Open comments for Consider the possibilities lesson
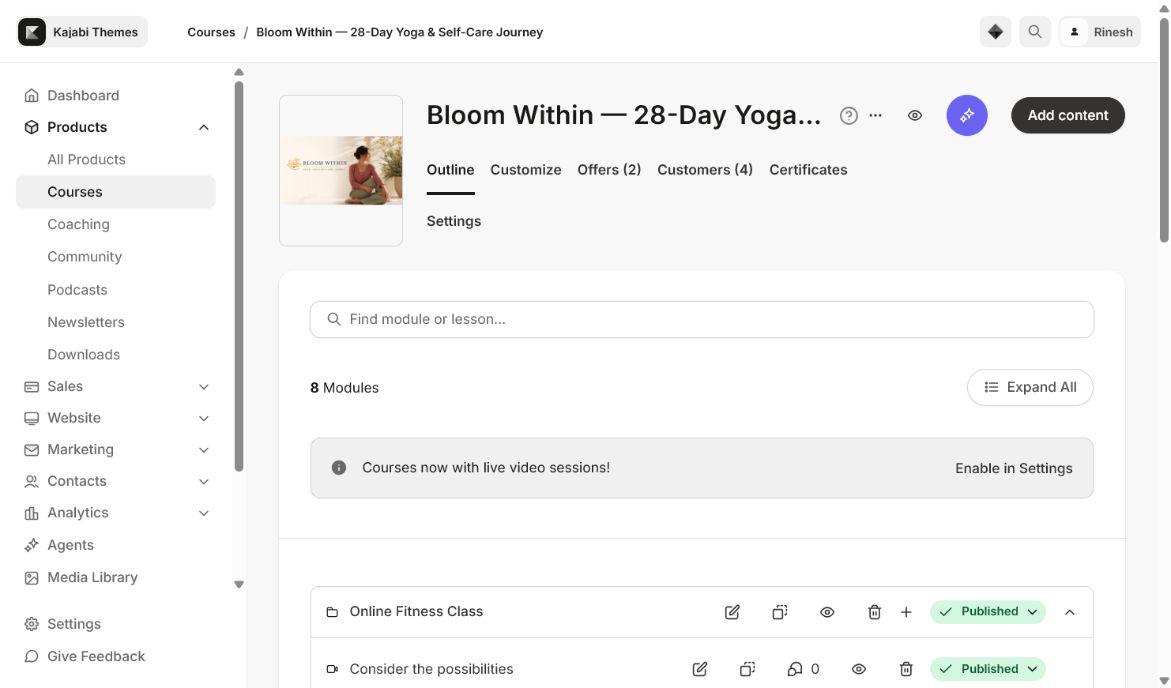The width and height of the screenshot is (1171, 688). click(803, 669)
